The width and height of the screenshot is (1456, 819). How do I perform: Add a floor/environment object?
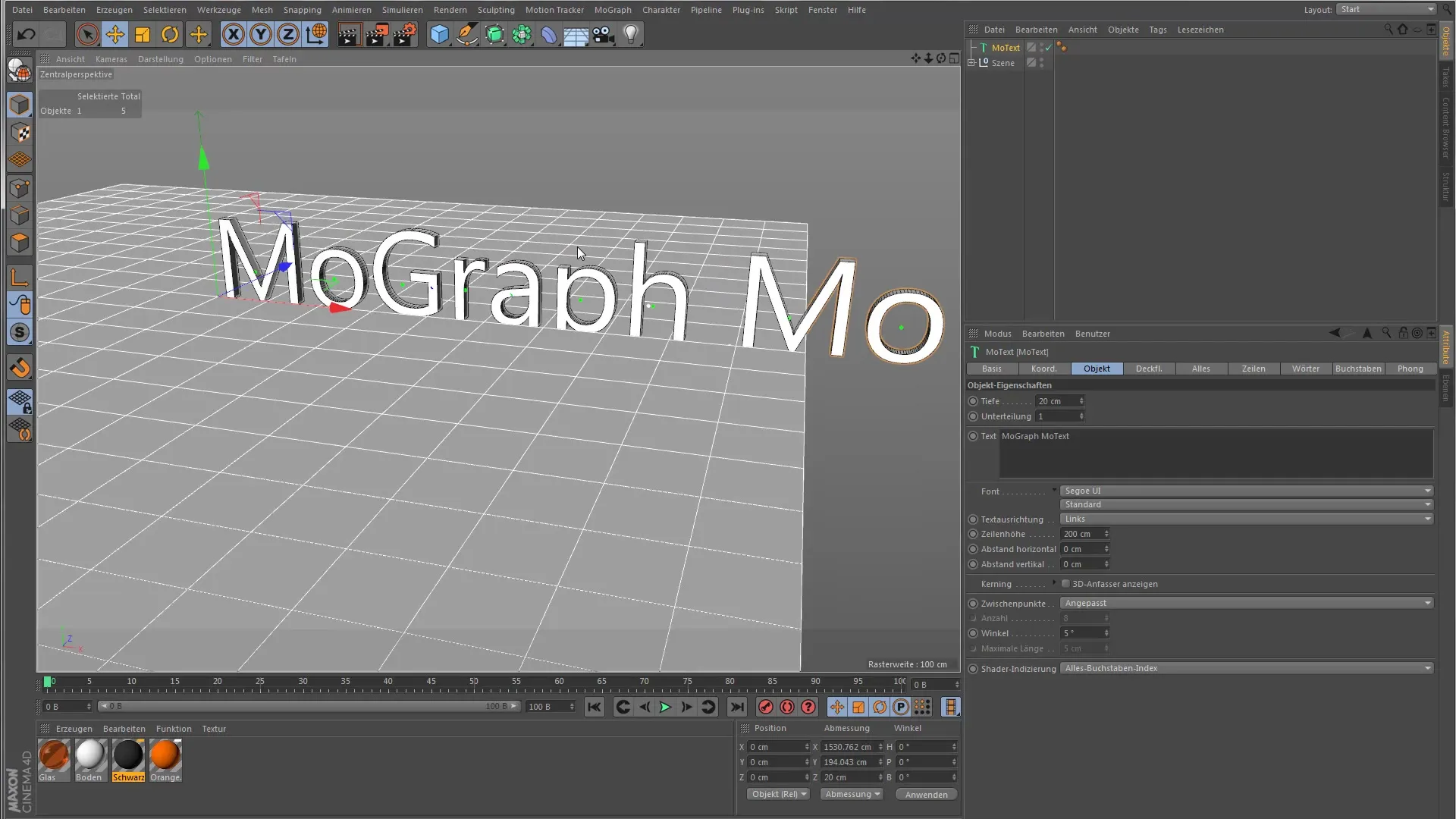(x=576, y=34)
